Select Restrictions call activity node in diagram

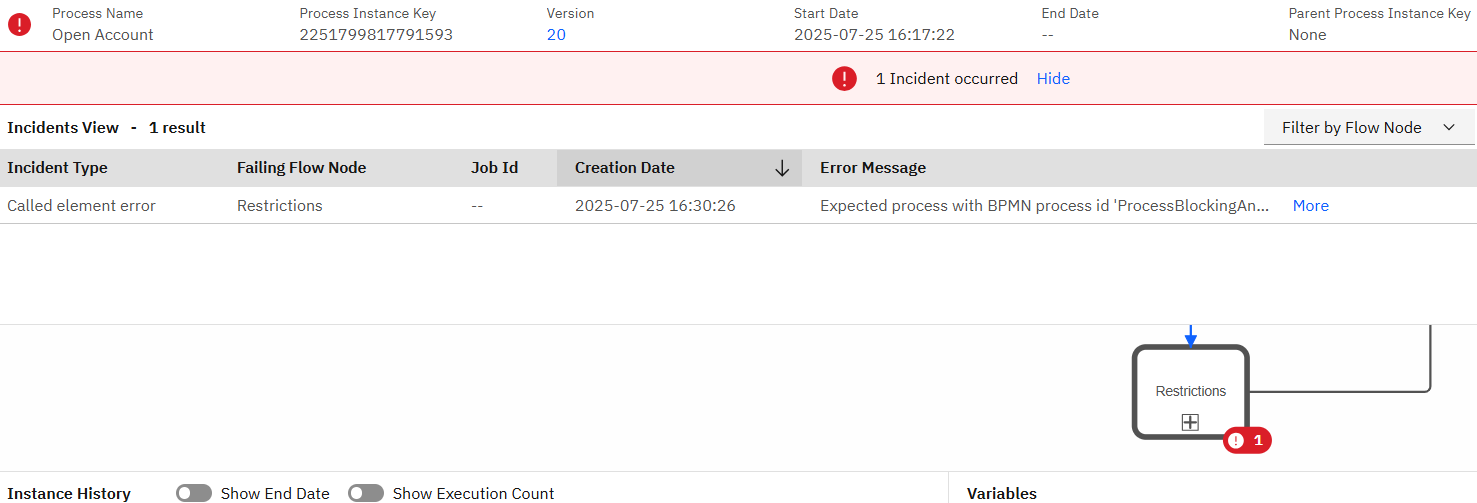1190,391
